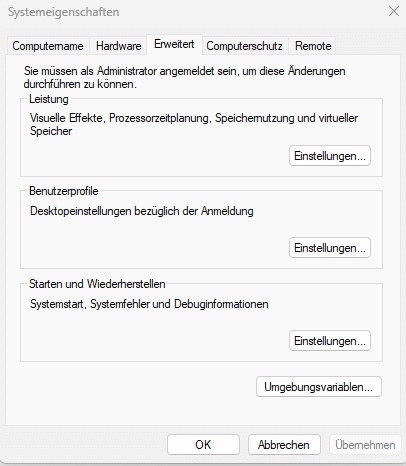Confirm the dialog with OK
Viewport: 406px width, 466px height.
coord(203,445)
